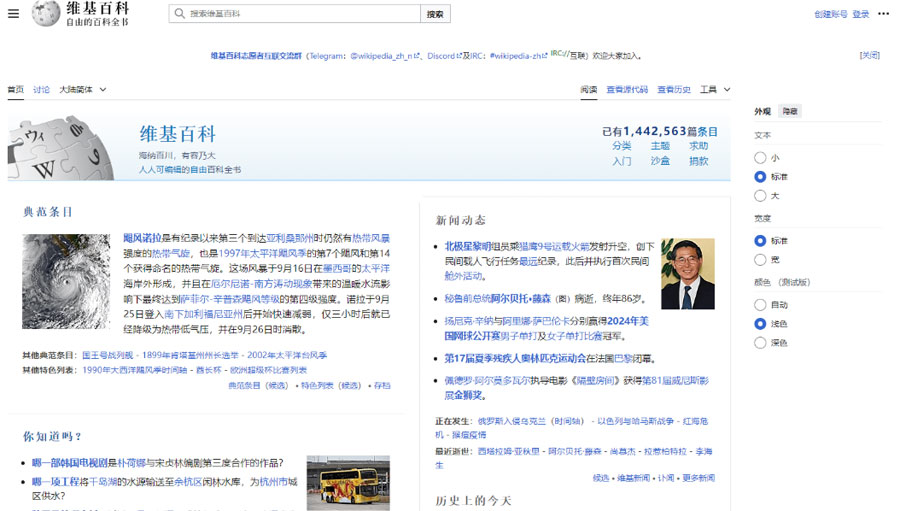The height and width of the screenshot is (511, 900).
Task: Open the 查看源代码 tab
Action: (x=627, y=90)
